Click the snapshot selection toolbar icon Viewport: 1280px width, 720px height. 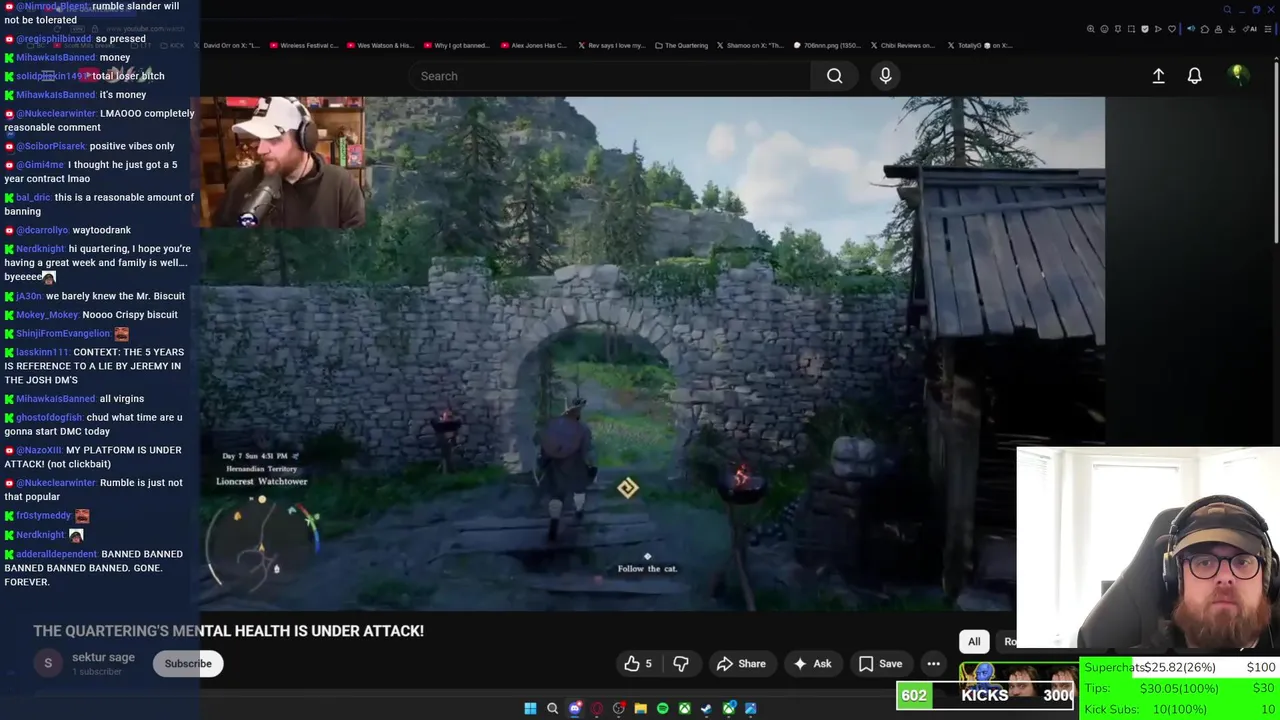click(x=1131, y=29)
